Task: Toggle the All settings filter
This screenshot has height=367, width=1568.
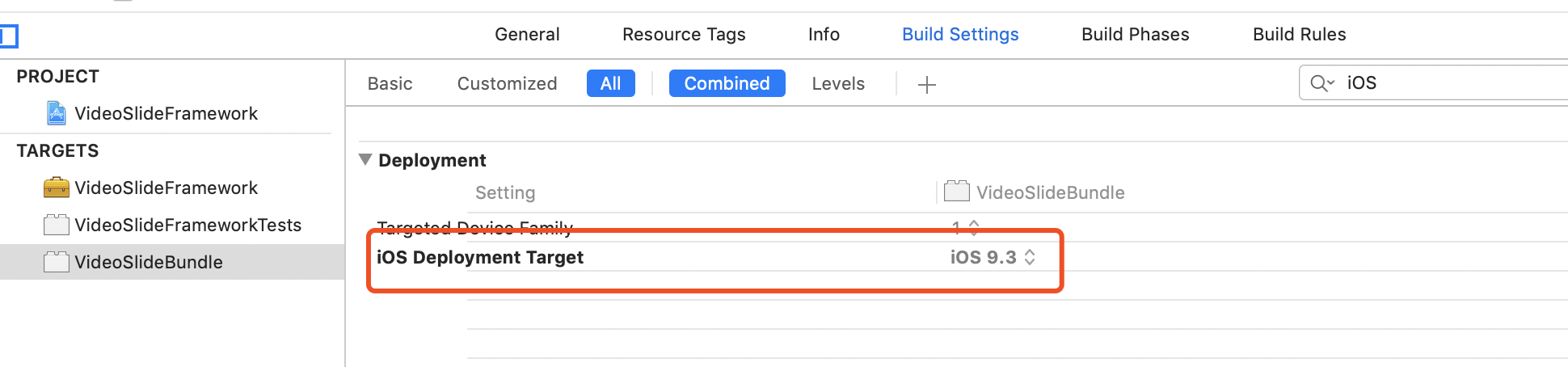Action: coord(610,83)
